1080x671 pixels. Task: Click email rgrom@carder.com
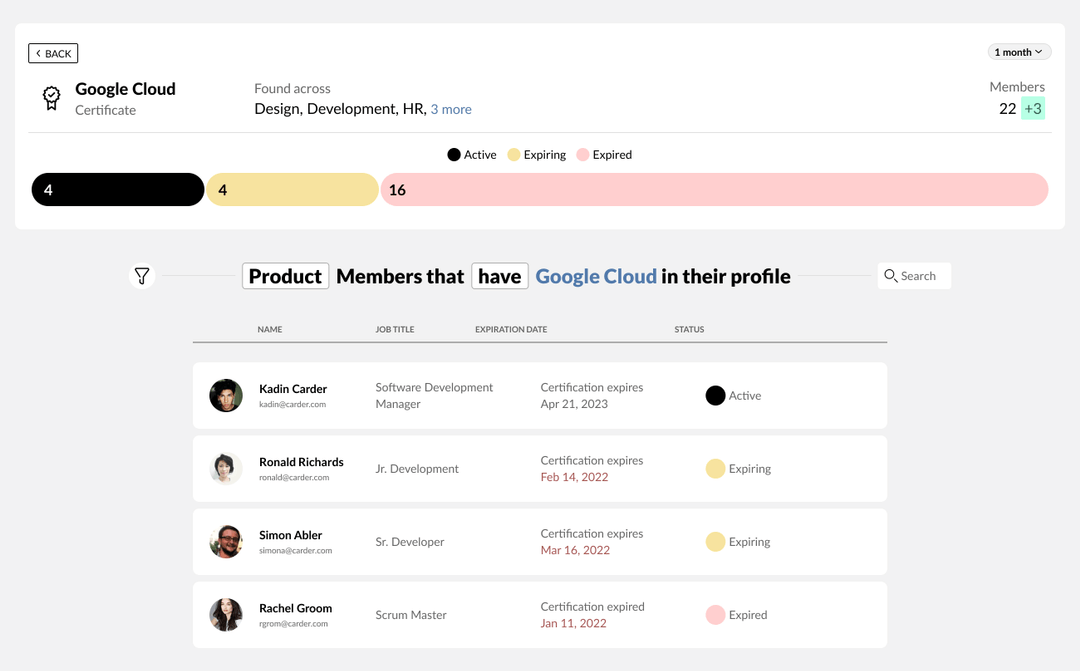[x=293, y=623]
